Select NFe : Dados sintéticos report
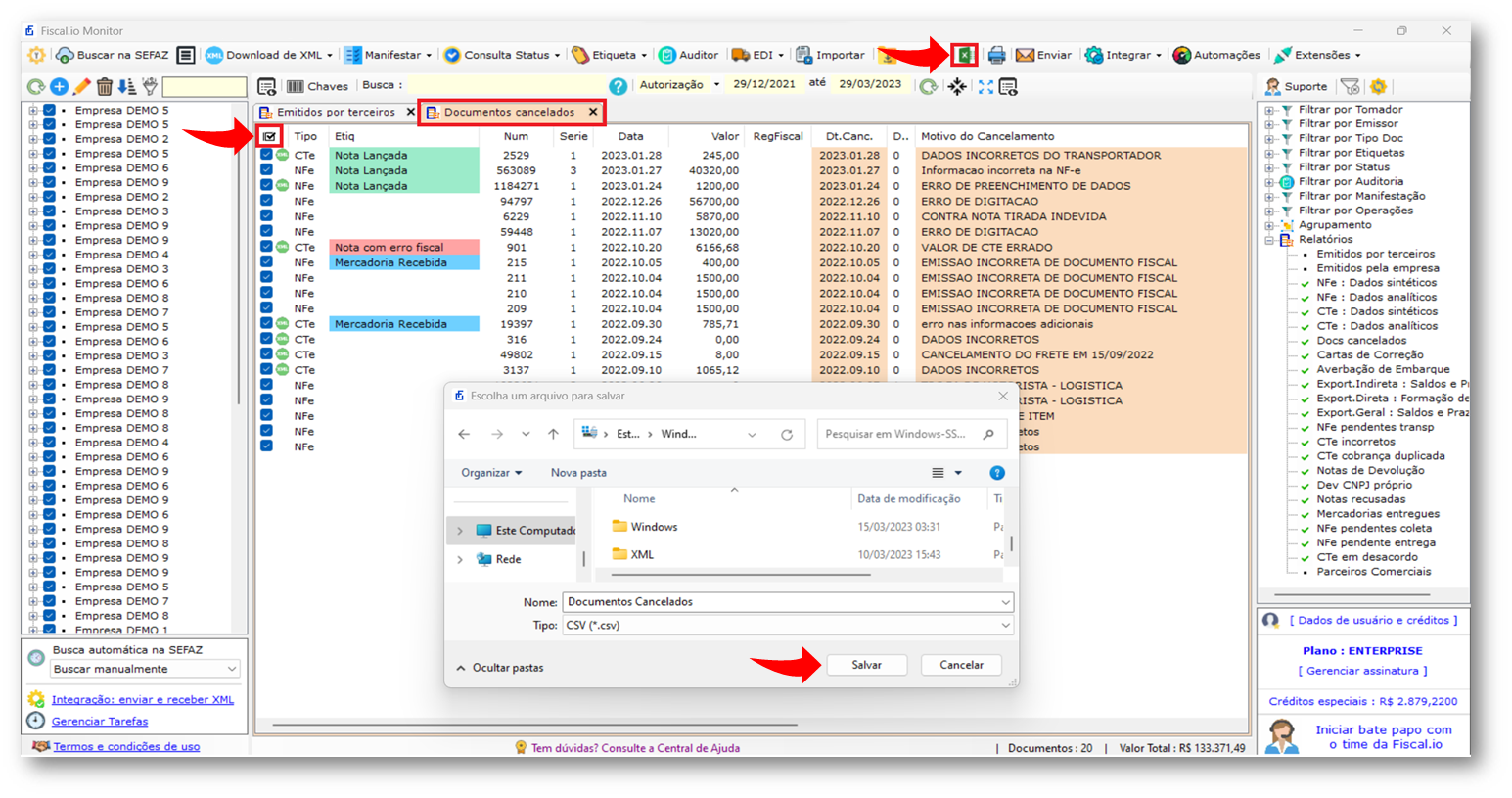 [1377, 283]
